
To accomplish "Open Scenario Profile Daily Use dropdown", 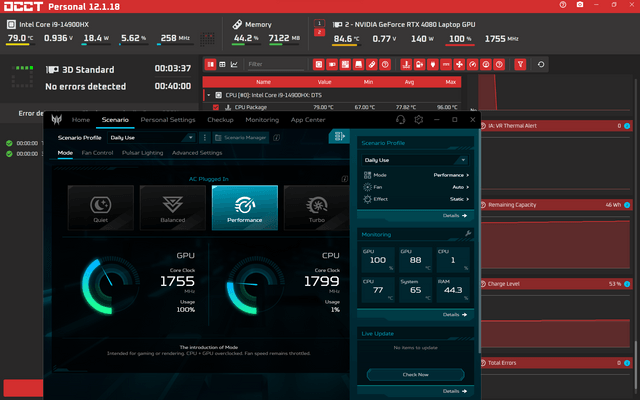I will [152, 138].
